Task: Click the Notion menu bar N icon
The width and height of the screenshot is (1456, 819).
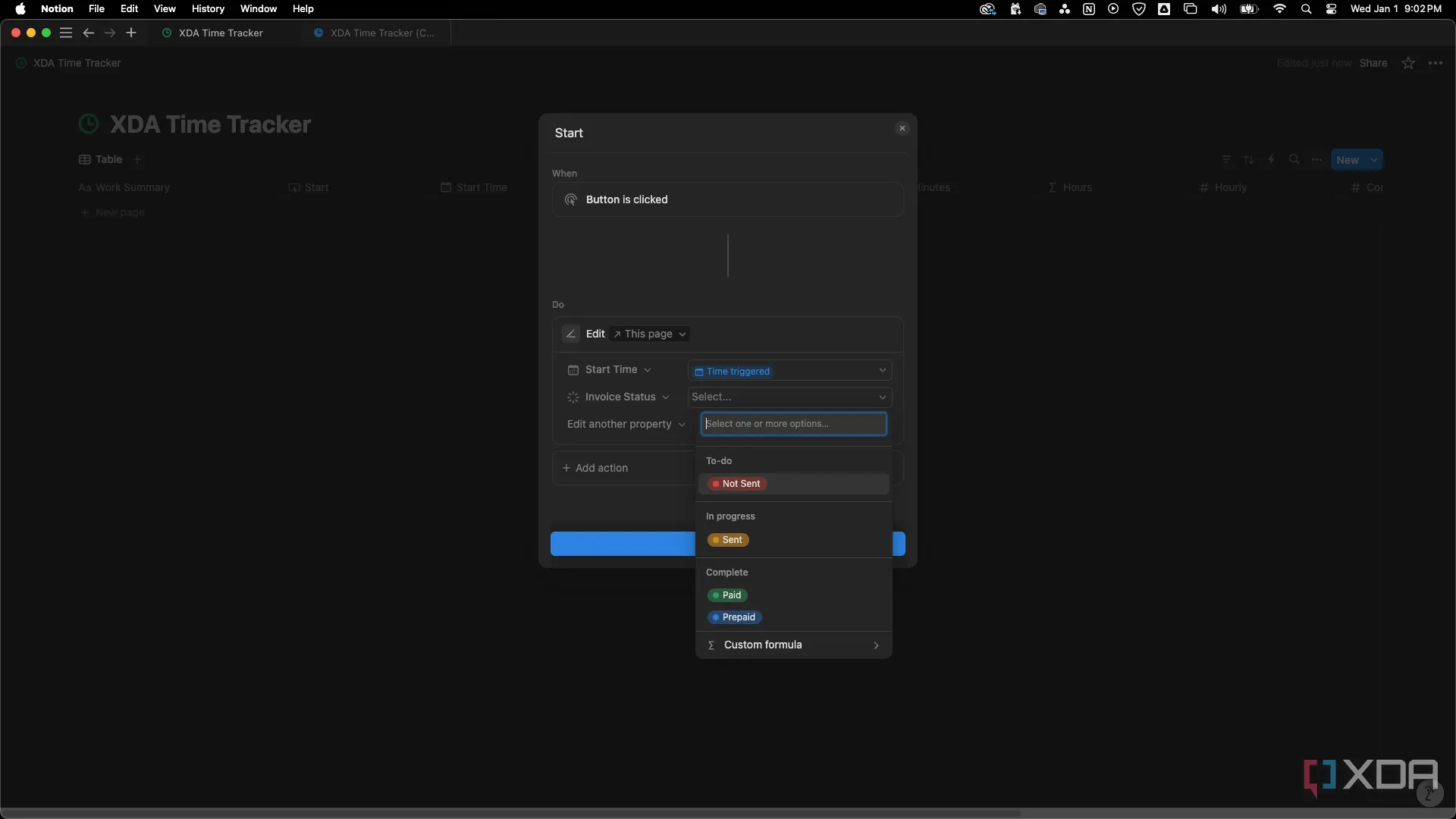Action: pyautogui.click(x=1089, y=9)
